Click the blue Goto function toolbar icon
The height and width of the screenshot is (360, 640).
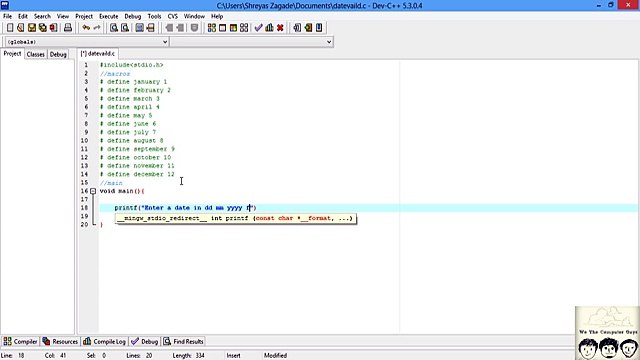tap(140, 28)
